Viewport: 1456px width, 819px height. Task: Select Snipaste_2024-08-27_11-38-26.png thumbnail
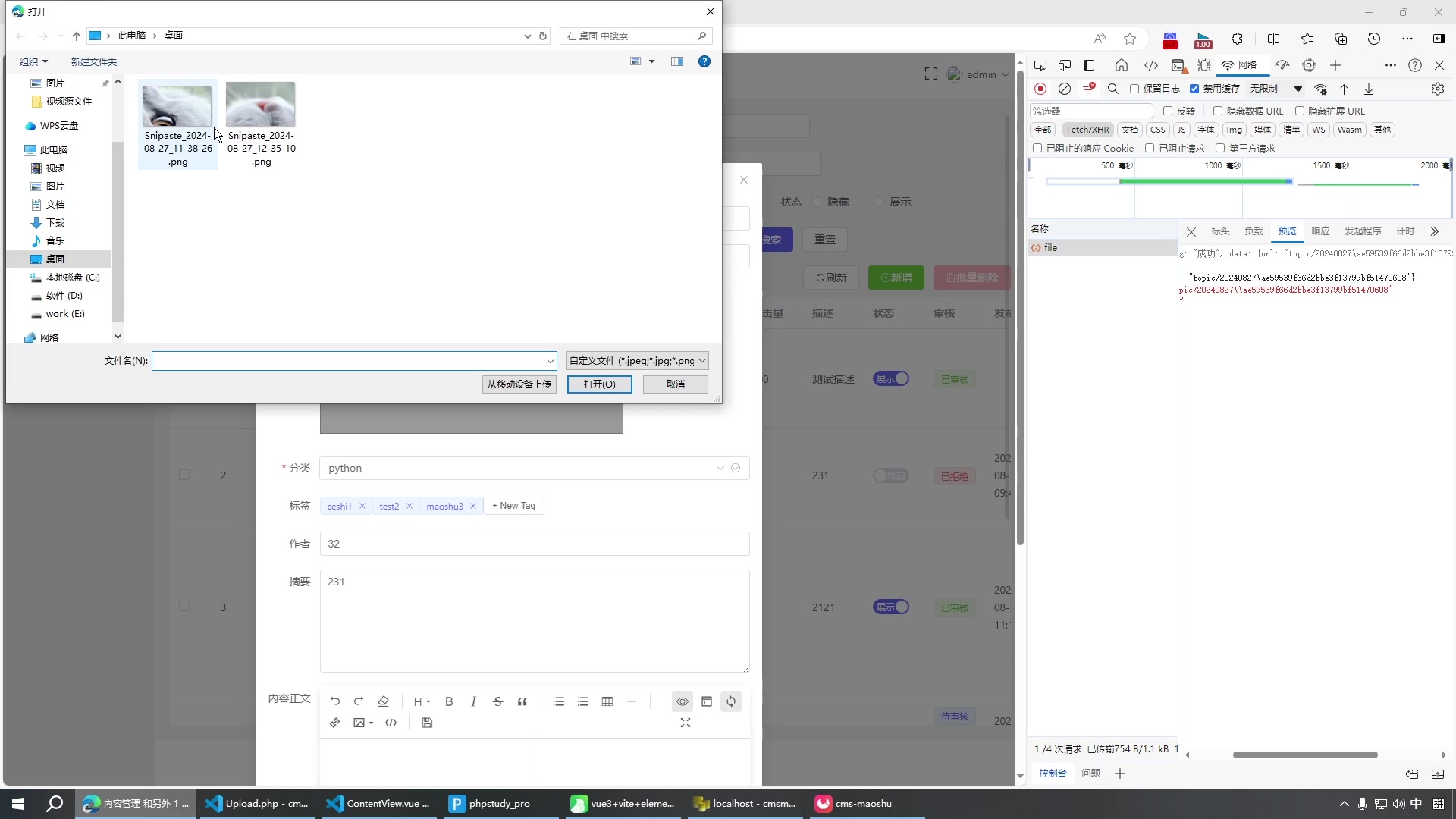tap(177, 124)
